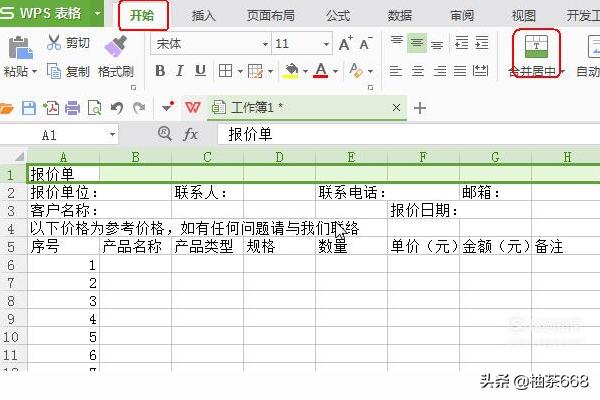Click the Format Painter (格式刷) brush icon
600x400 pixels.
[115, 45]
